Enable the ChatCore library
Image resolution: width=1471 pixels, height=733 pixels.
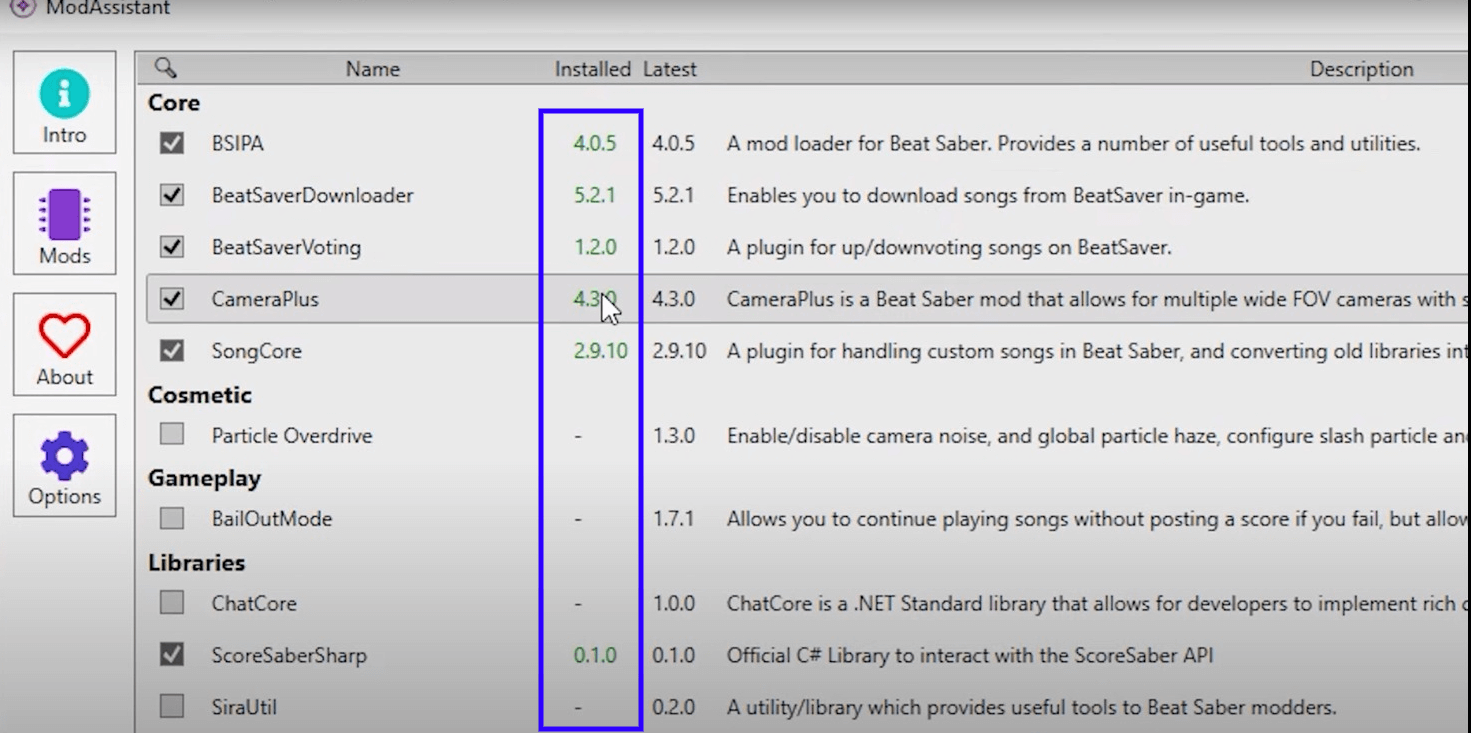click(172, 603)
